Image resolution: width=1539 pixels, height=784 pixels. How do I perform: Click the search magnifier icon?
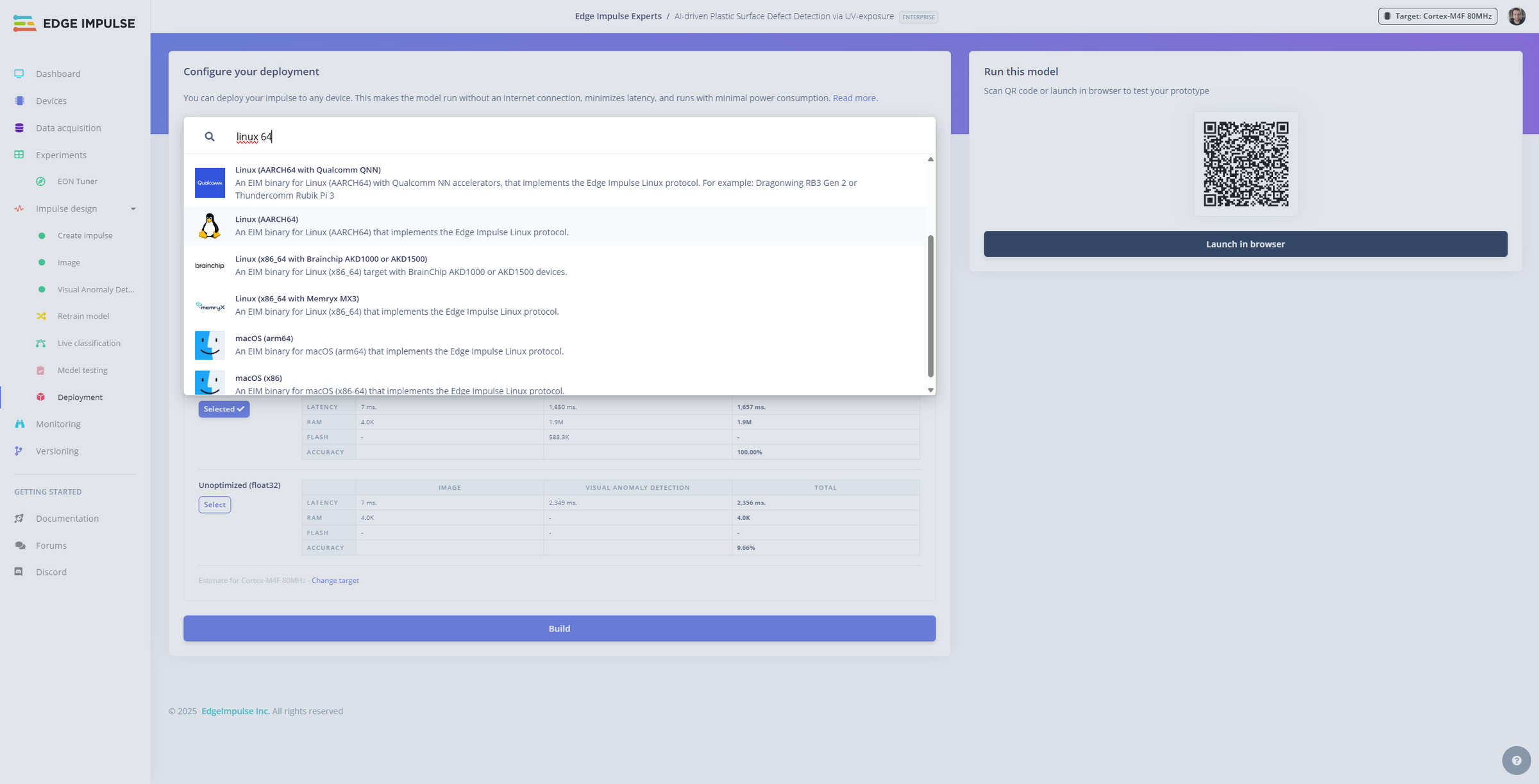click(210, 137)
